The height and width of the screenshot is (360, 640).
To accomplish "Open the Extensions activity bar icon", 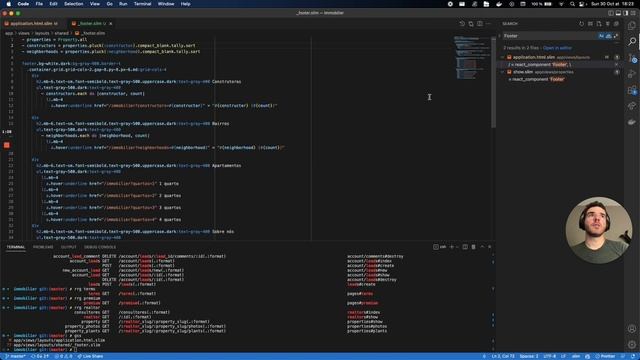I will [632, 90].
